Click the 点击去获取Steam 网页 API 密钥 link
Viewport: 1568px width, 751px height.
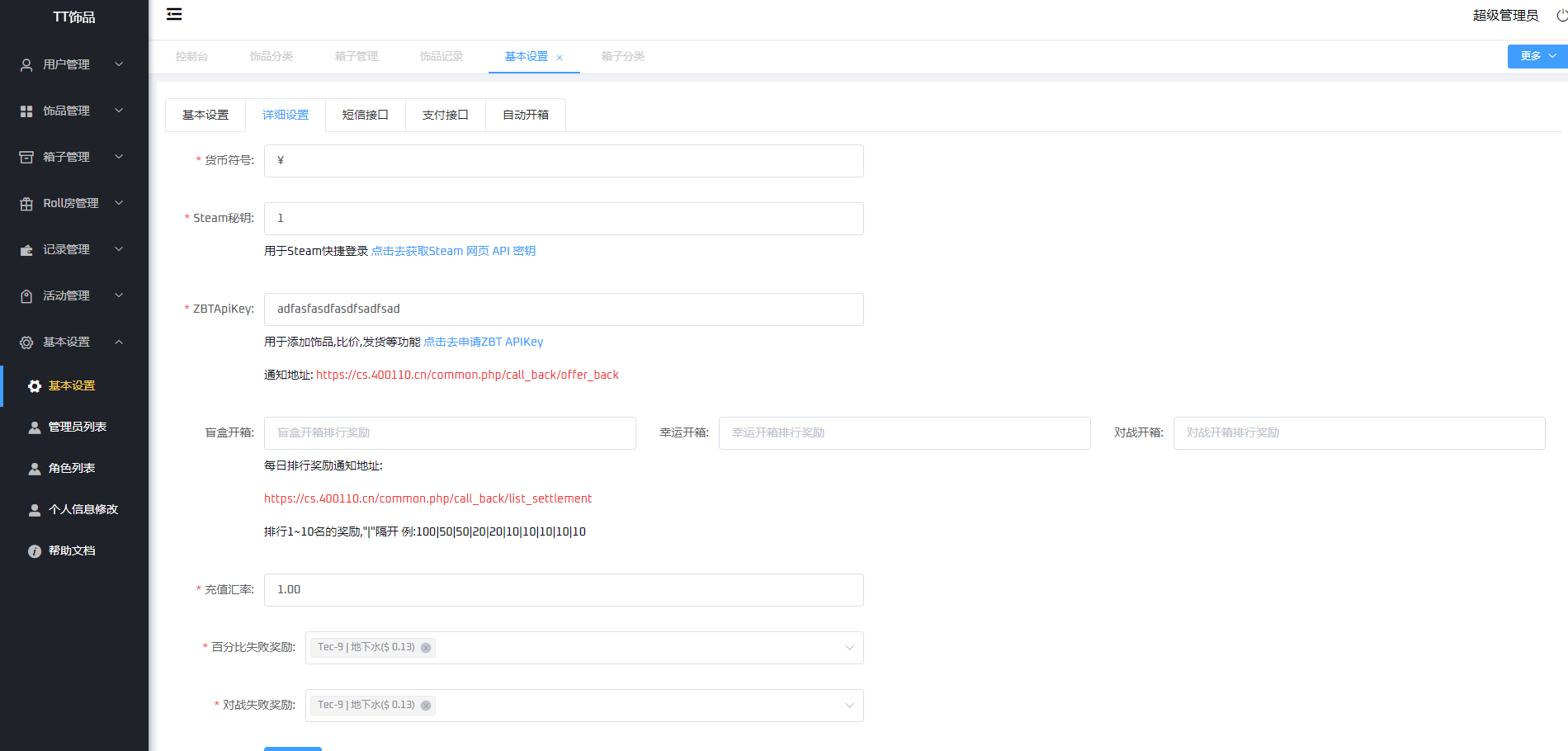453,251
